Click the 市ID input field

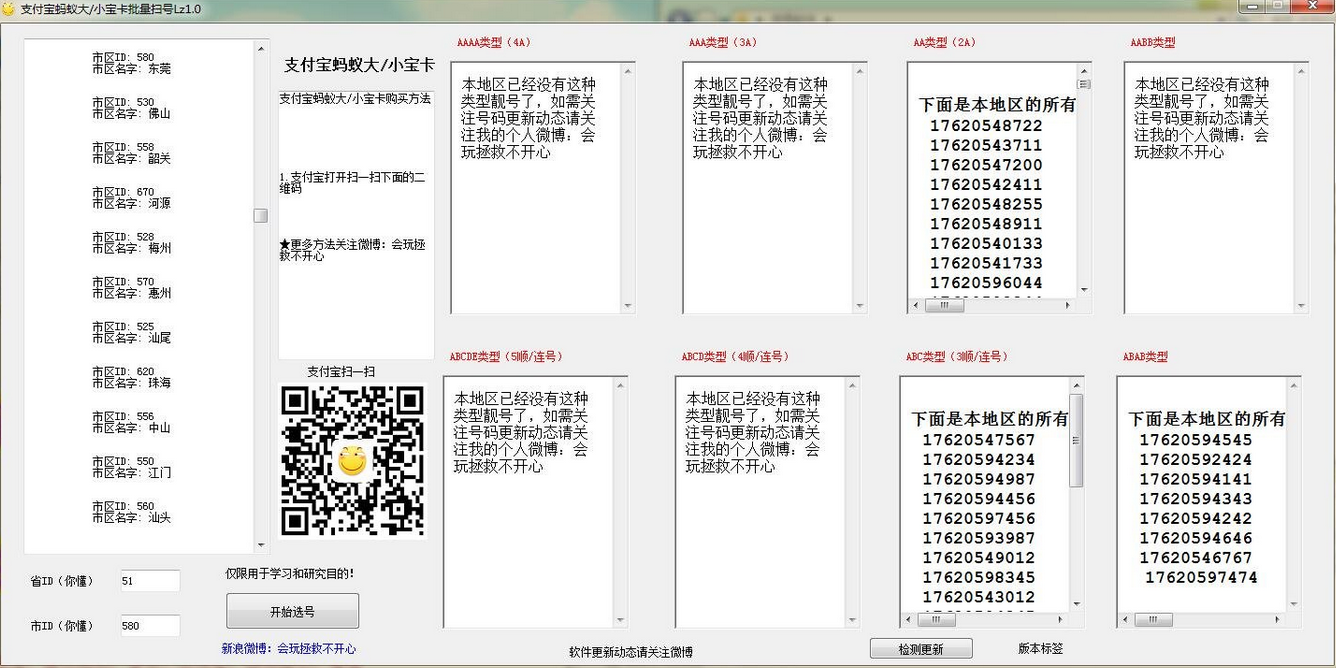tap(150, 626)
